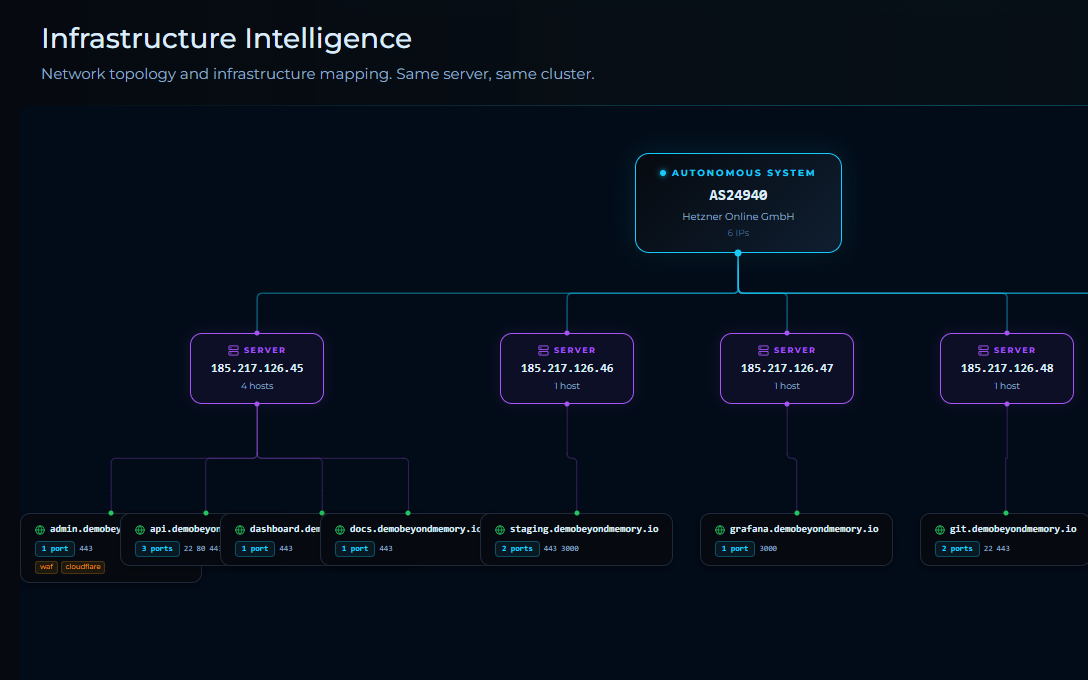Click the 2 ports badge on staging host
This screenshot has height=680, width=1088.
(x=517, y=549)
